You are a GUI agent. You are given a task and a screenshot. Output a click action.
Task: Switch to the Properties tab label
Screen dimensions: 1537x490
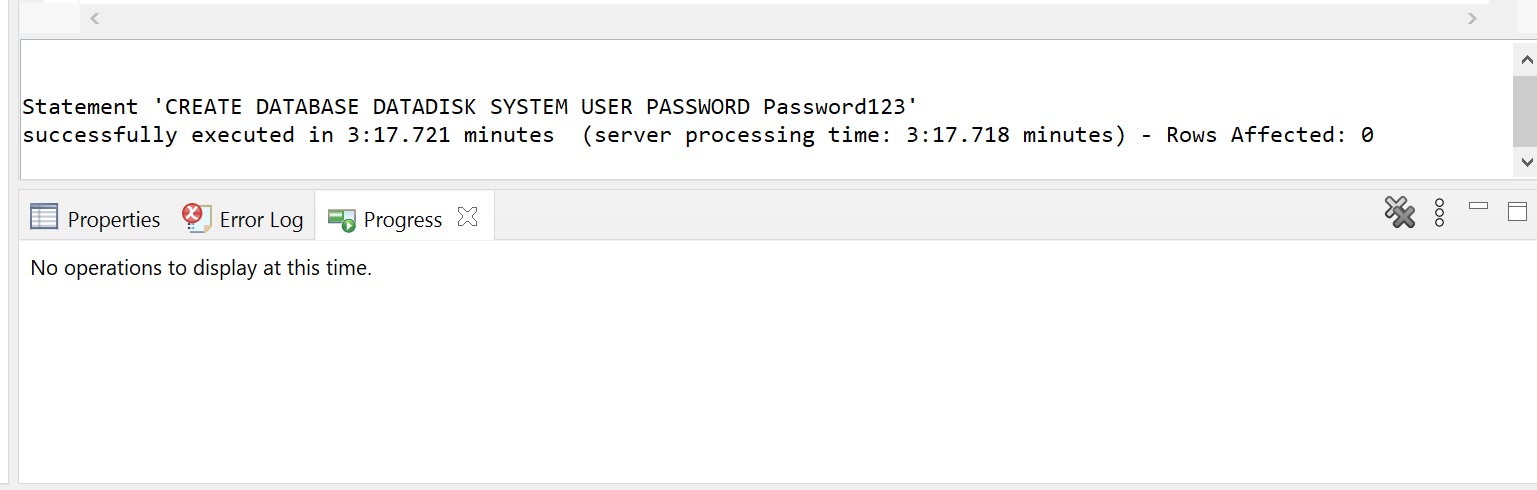pyautogui.click(x=114, y=219)
